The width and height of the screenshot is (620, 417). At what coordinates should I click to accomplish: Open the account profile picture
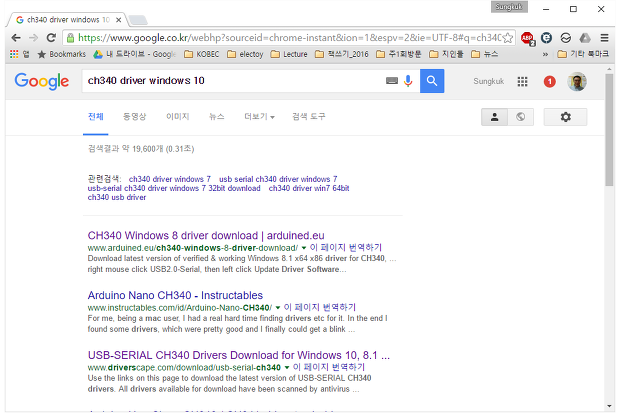tap(577, 81)
